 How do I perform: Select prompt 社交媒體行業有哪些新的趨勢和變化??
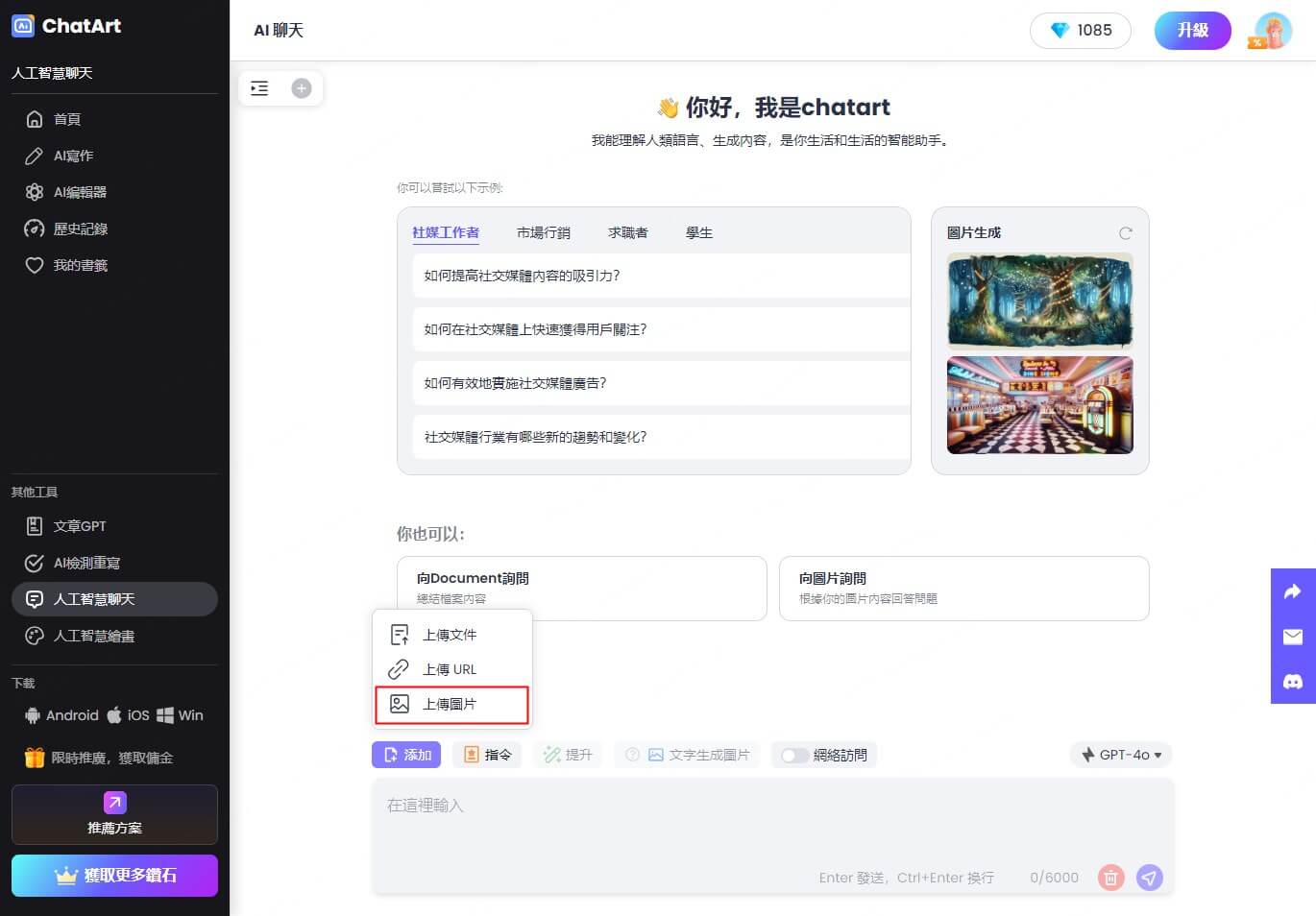pyautogui.click(x=661, y=437)
